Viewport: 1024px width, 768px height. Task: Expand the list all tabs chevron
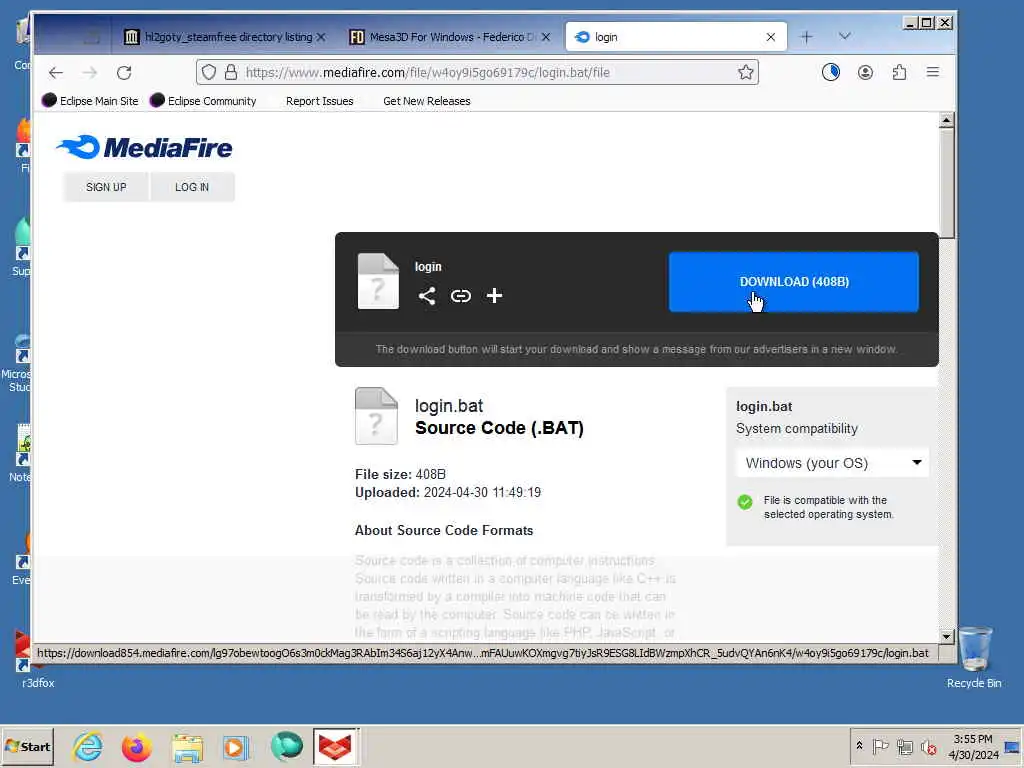[844, 36]
